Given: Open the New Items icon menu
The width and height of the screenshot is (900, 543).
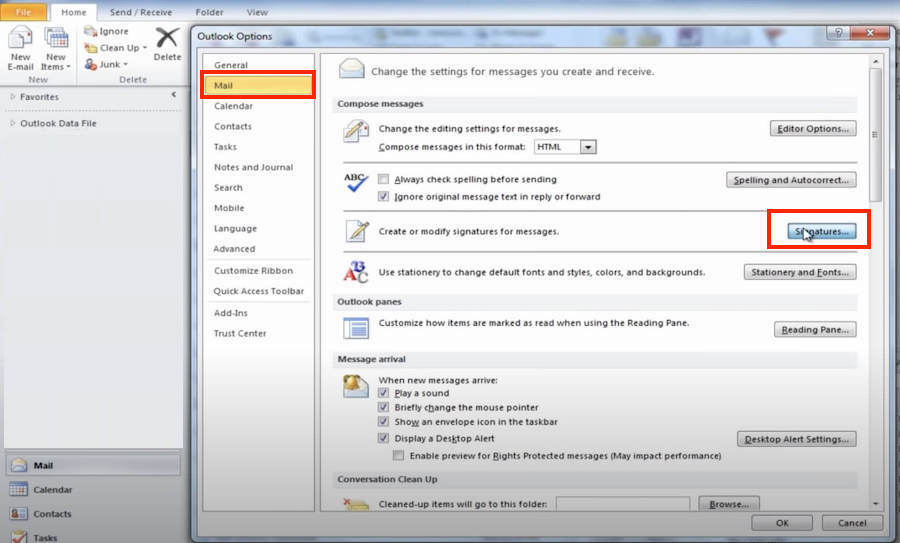Looking at the screenshot, I should [x=56, y=39].
